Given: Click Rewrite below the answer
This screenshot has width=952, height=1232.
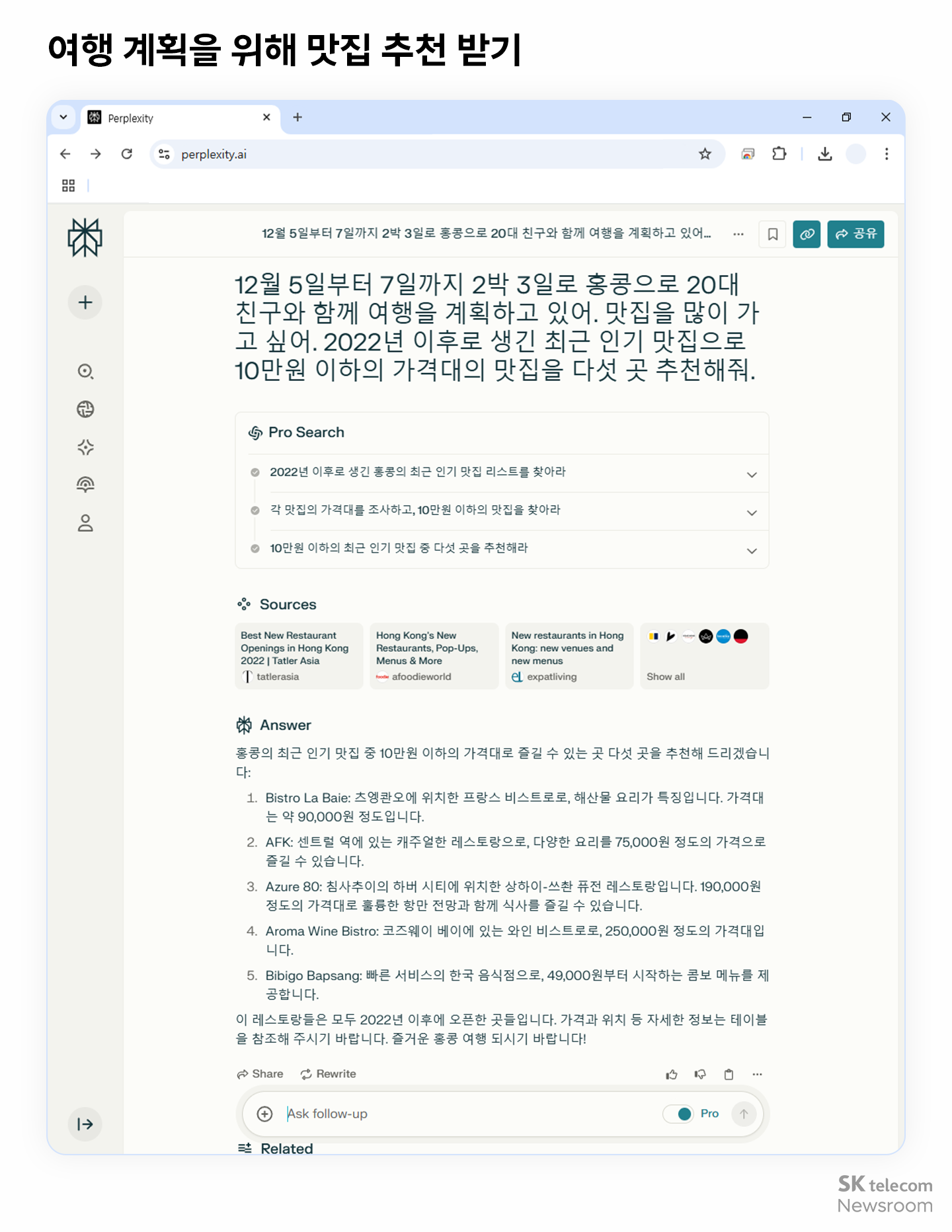Looking at the screenshot, I should point(328,1074).
